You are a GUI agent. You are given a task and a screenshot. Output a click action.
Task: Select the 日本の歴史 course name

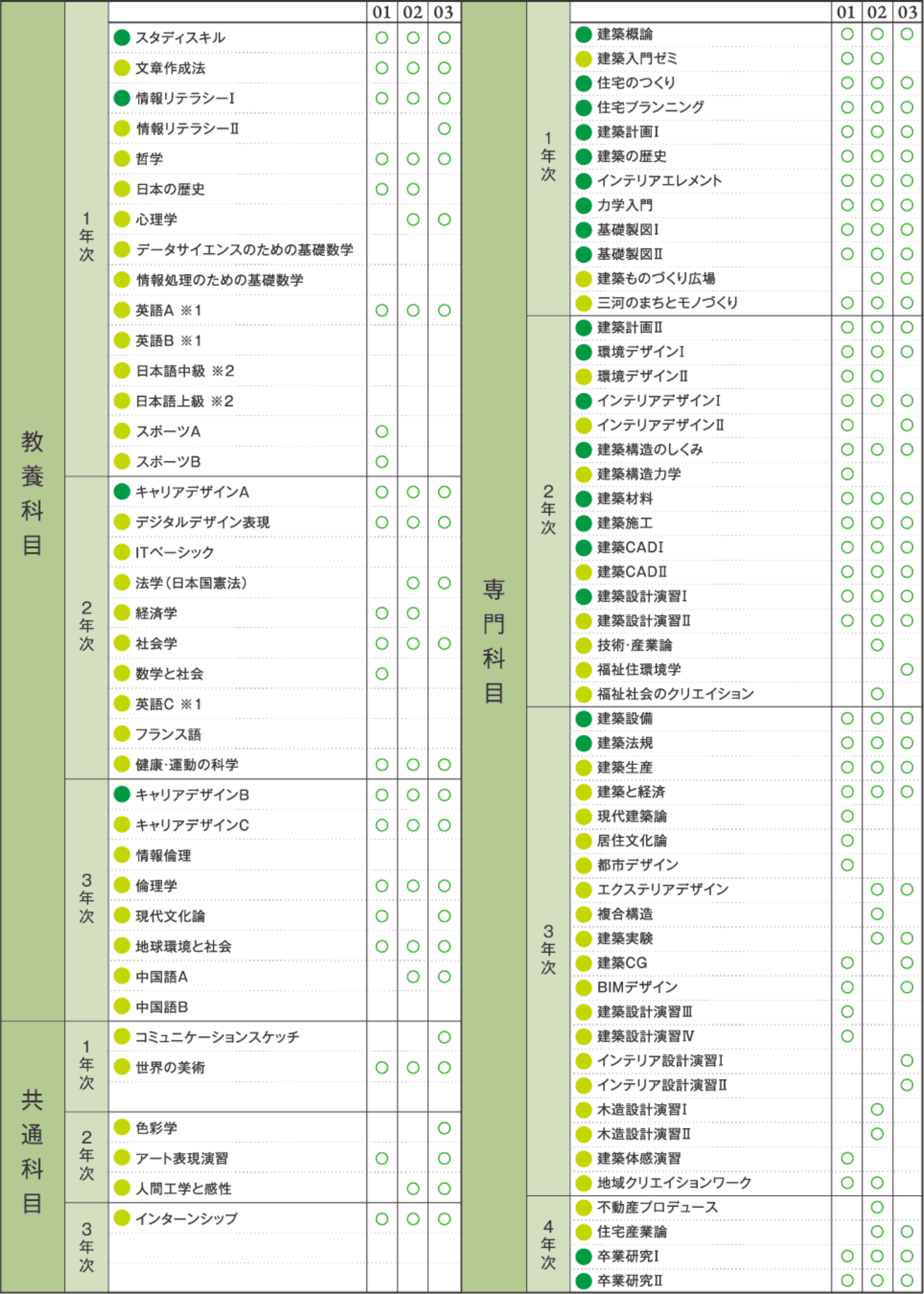point(170,189)
